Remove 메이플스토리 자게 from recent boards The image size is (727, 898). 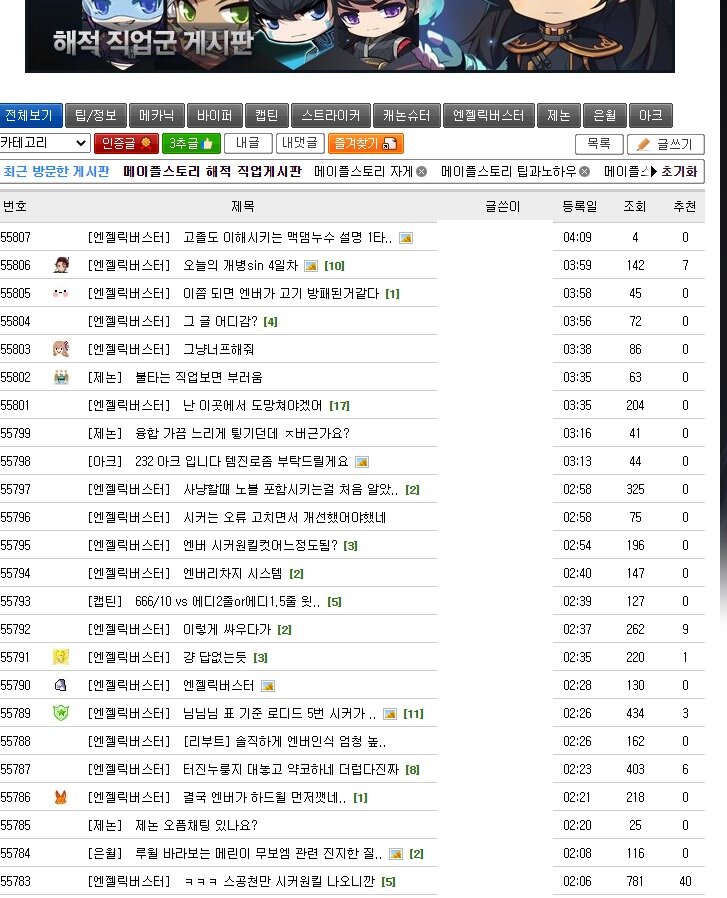coord(422,172)
